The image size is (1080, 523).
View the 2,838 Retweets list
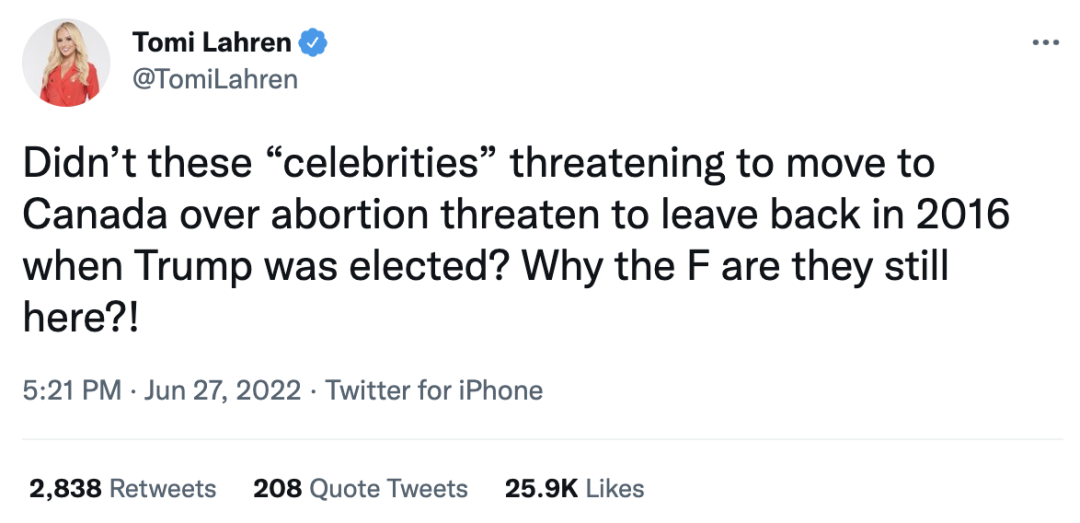pos(122,488)
